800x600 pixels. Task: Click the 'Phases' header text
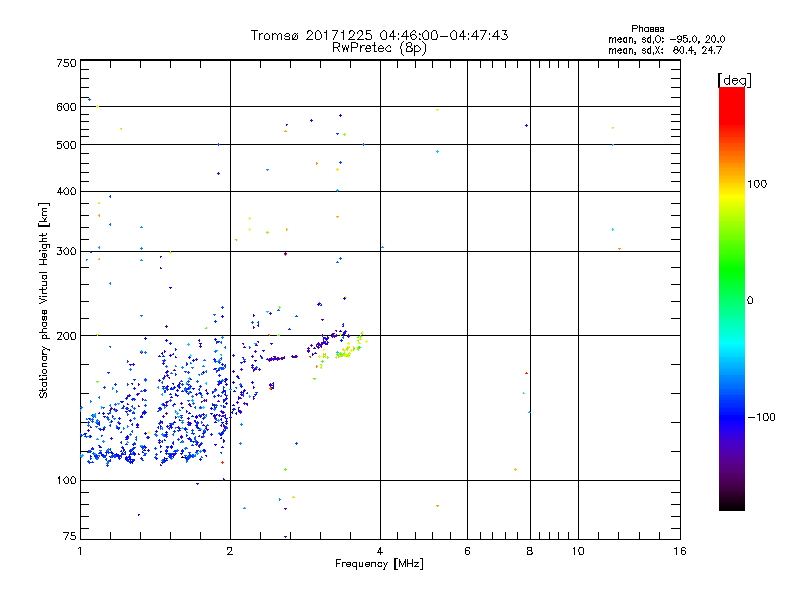click(x=647, y=29)
